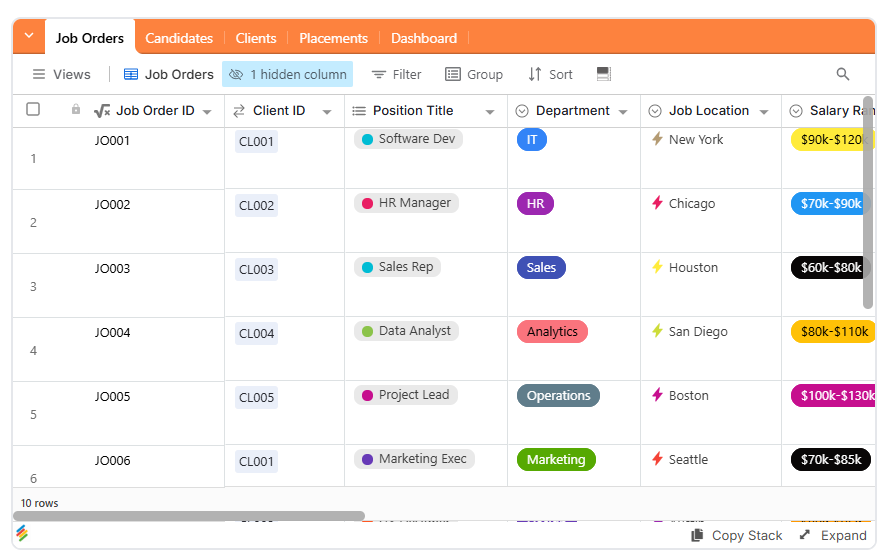Select the Job Orders tab
The height and width of the screenshot is (560, 889).
[90, 38]
